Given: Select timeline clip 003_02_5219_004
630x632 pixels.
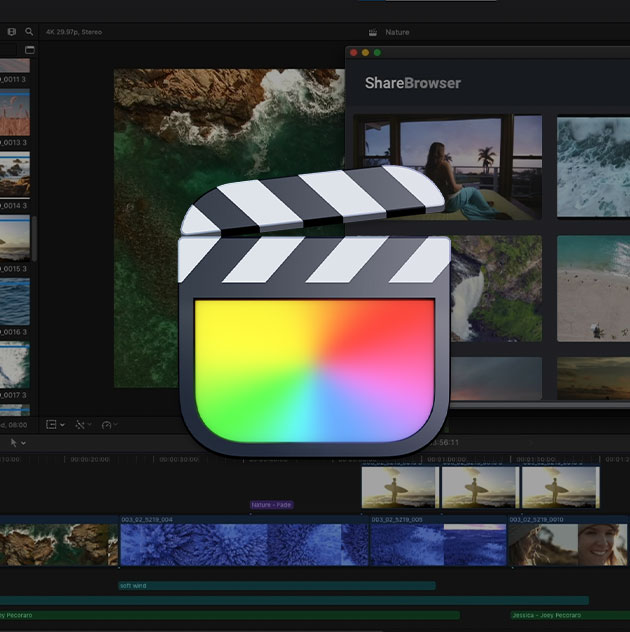Looking at the screenshot, I should point(244,541).
